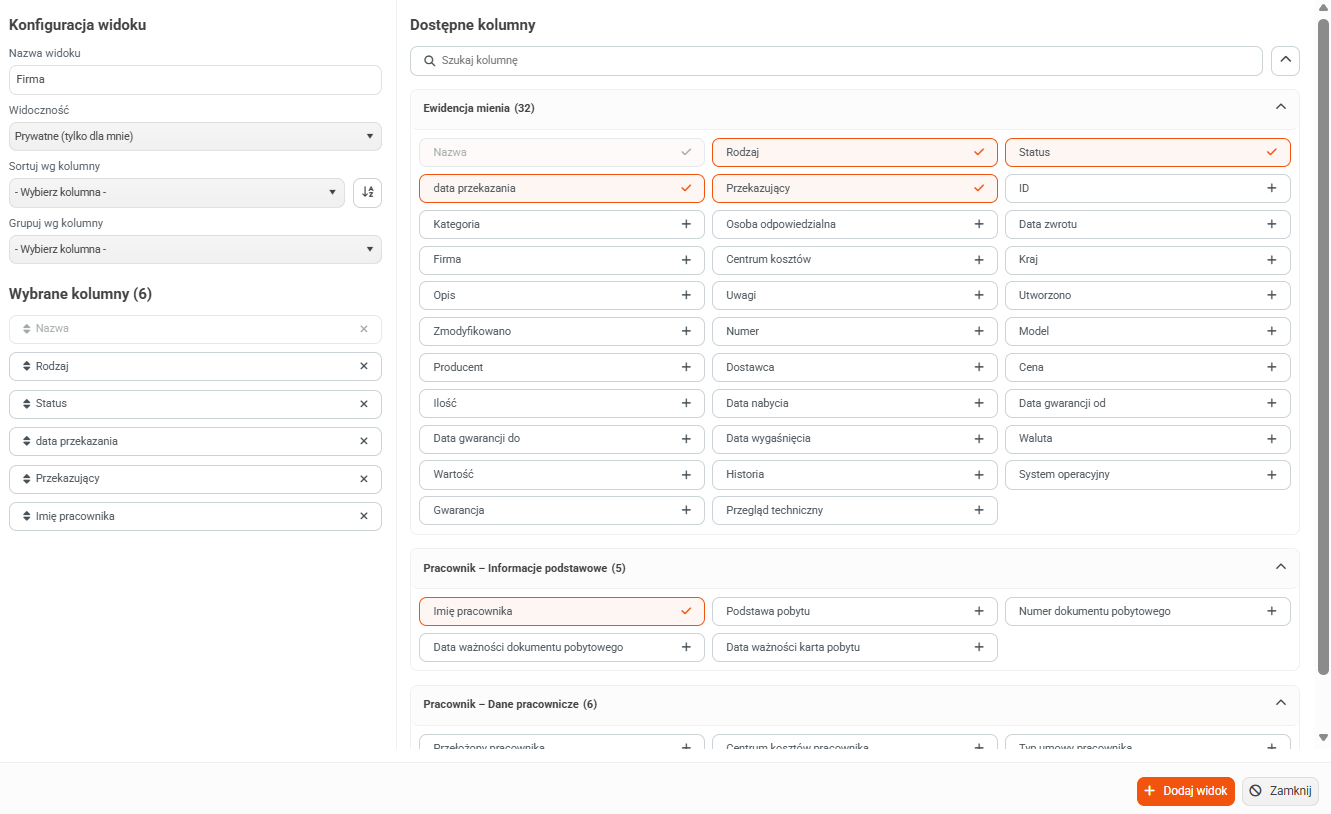Click the Dodaj widok button
The height and width of the screenshot is (814, 1331).
click(x=1186, y=791)
